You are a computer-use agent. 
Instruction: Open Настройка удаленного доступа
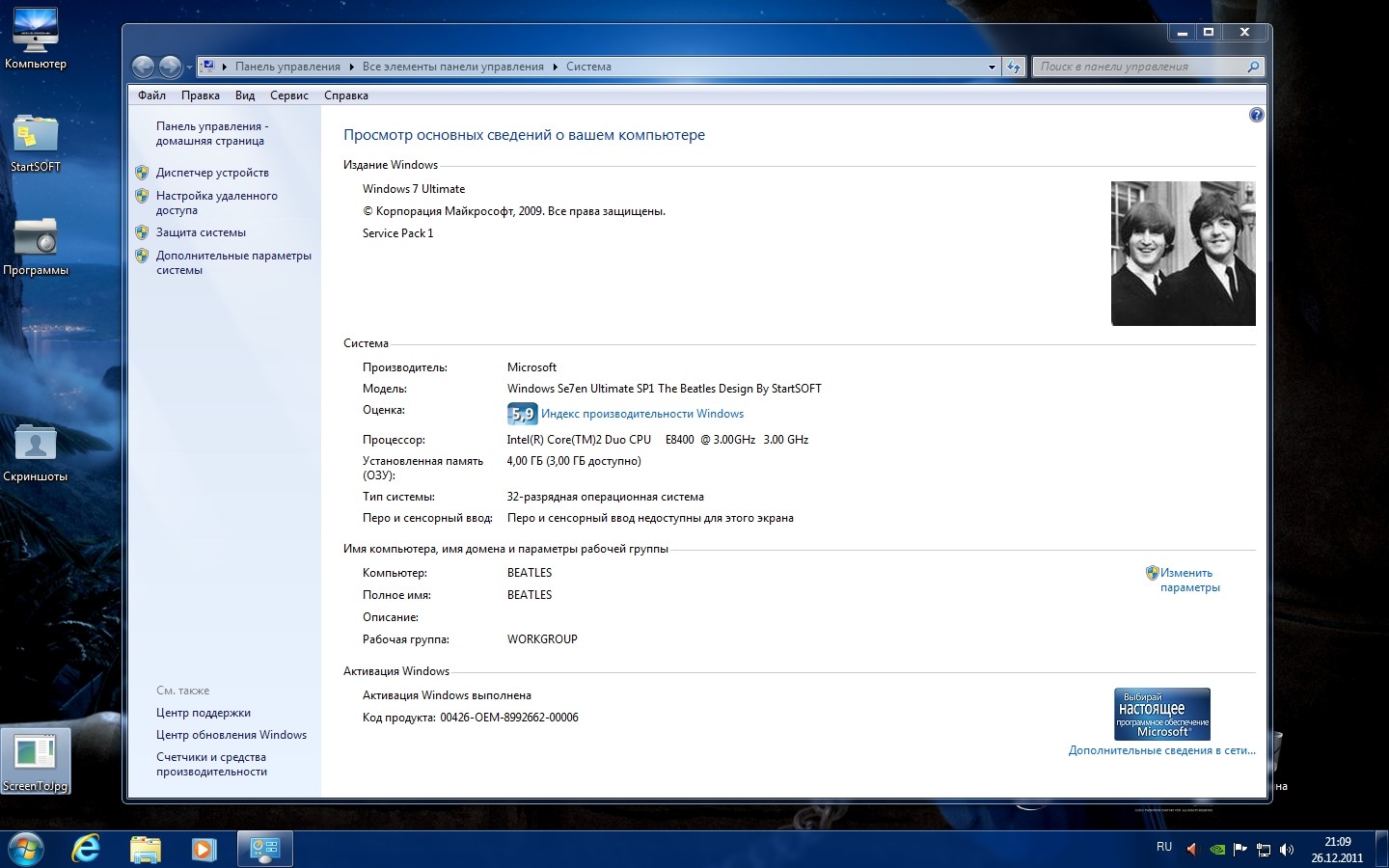tap(216, 203)
